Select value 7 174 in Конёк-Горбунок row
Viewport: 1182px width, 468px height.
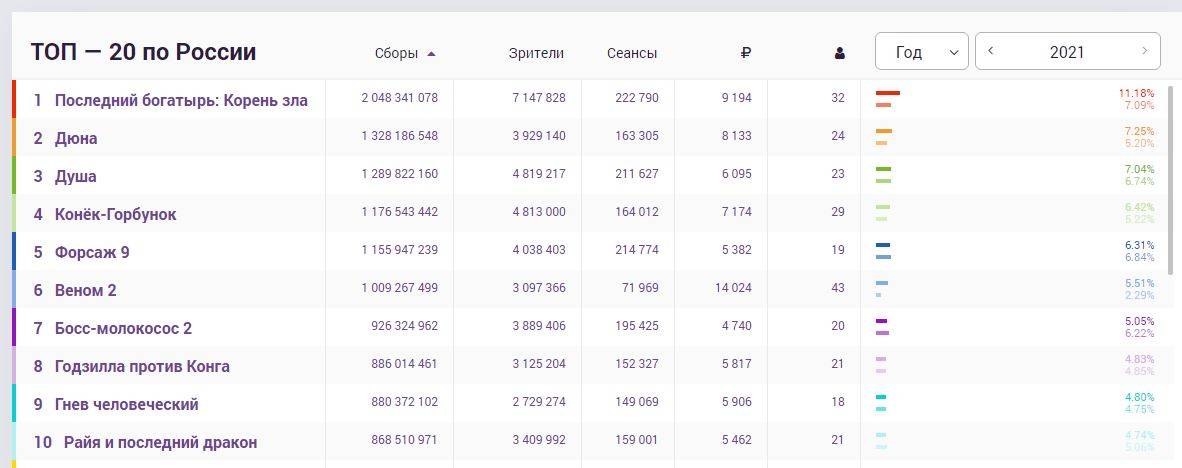coord(736,212)
